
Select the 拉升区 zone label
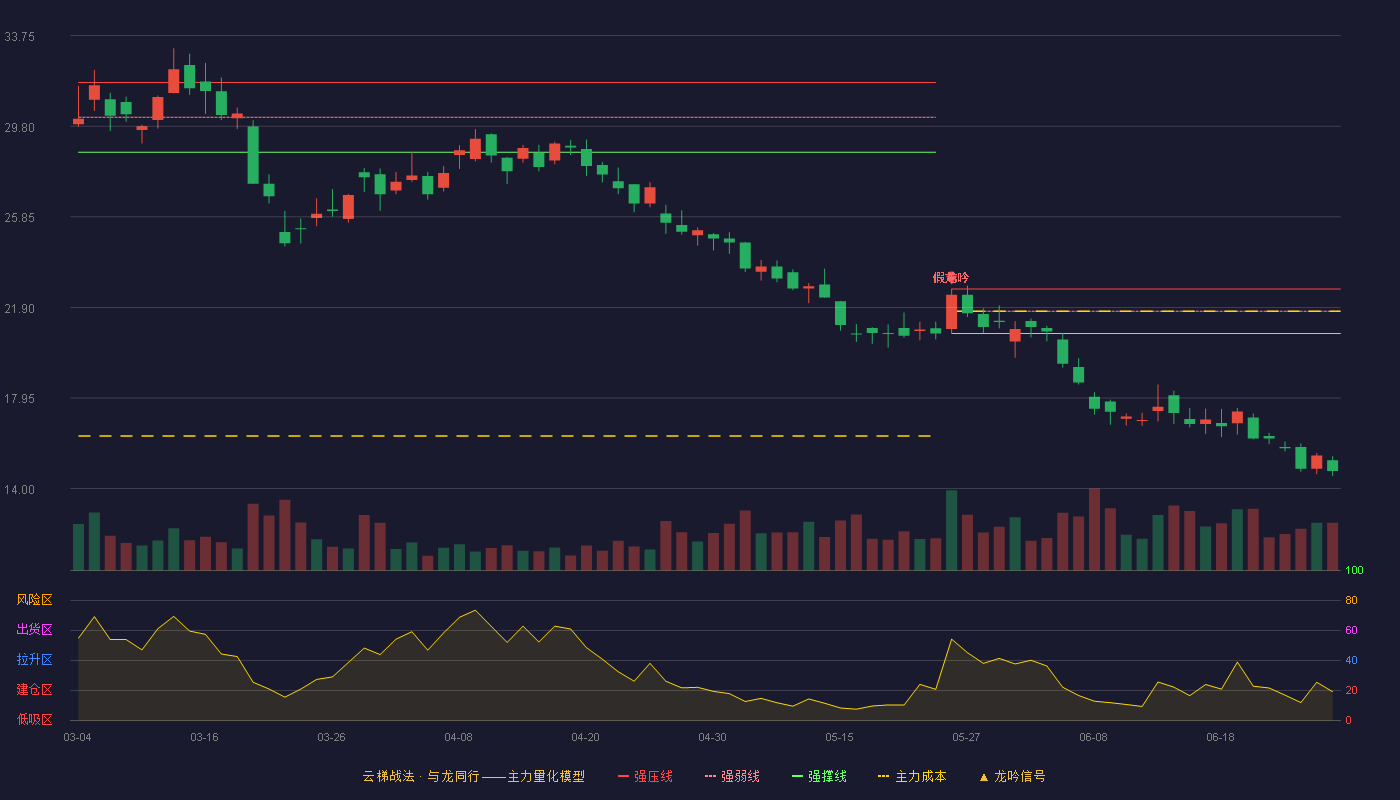(34, 660)
